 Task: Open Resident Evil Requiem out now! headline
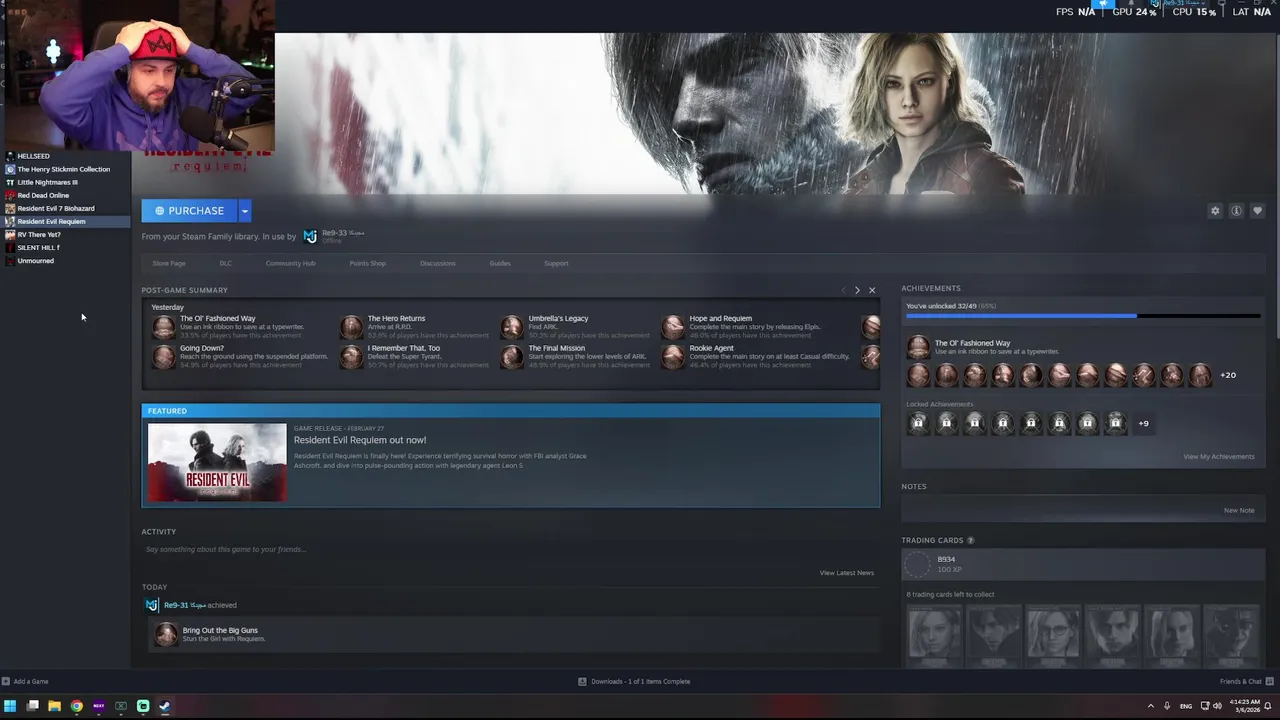tap(360, 440)
